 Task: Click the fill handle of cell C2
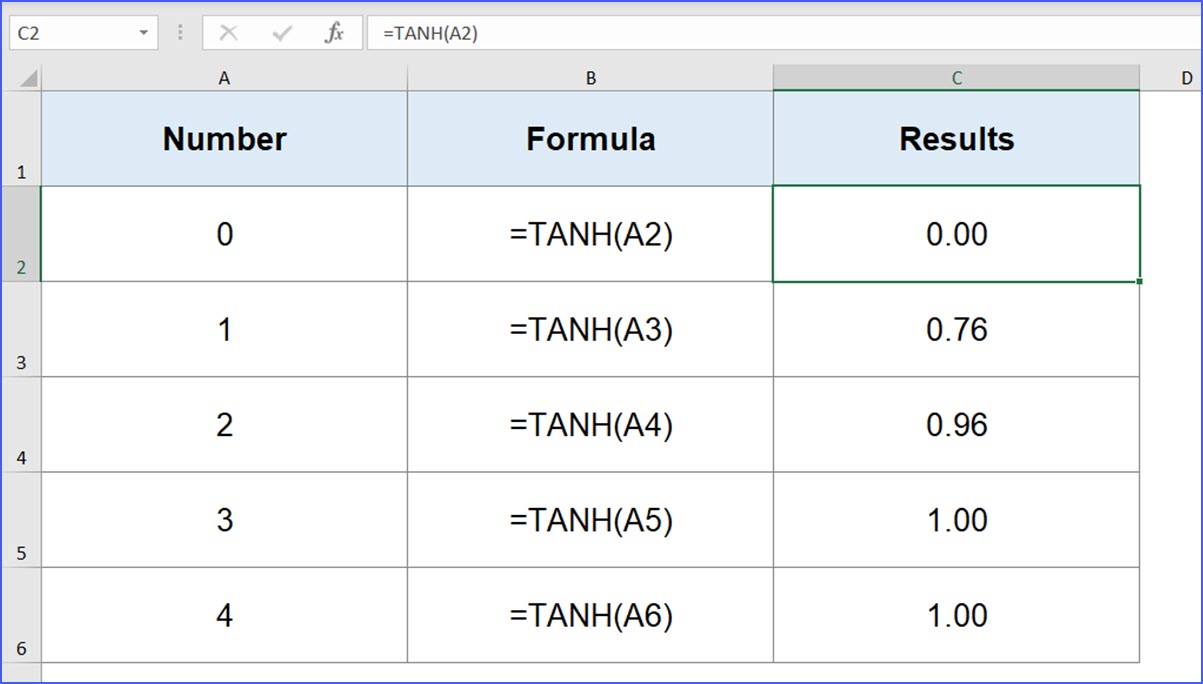pyautogui.click(x=1139, y=281)
